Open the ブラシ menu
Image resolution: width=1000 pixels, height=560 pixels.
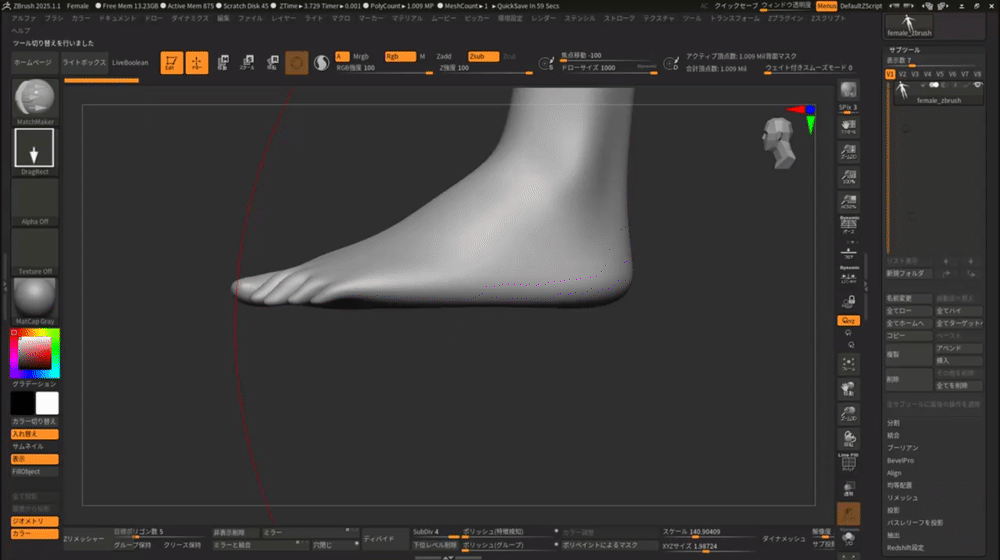[x=54, y=18]
